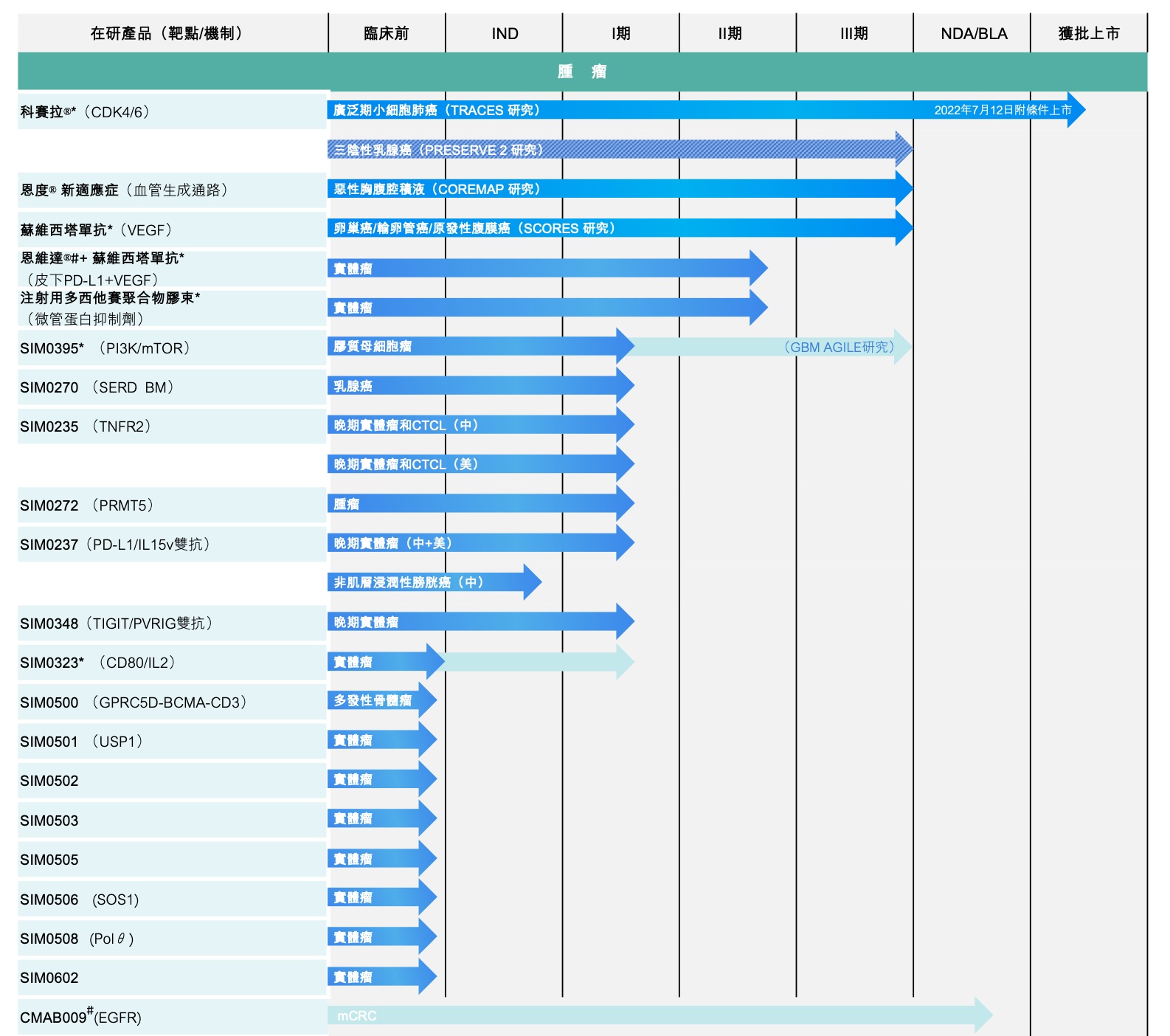Click the 非肌層浸潤性膀胱癌 (中) arrow
Image resolution: width=1170 pixels, height=1036 pixels.
[x=428, y=582]
